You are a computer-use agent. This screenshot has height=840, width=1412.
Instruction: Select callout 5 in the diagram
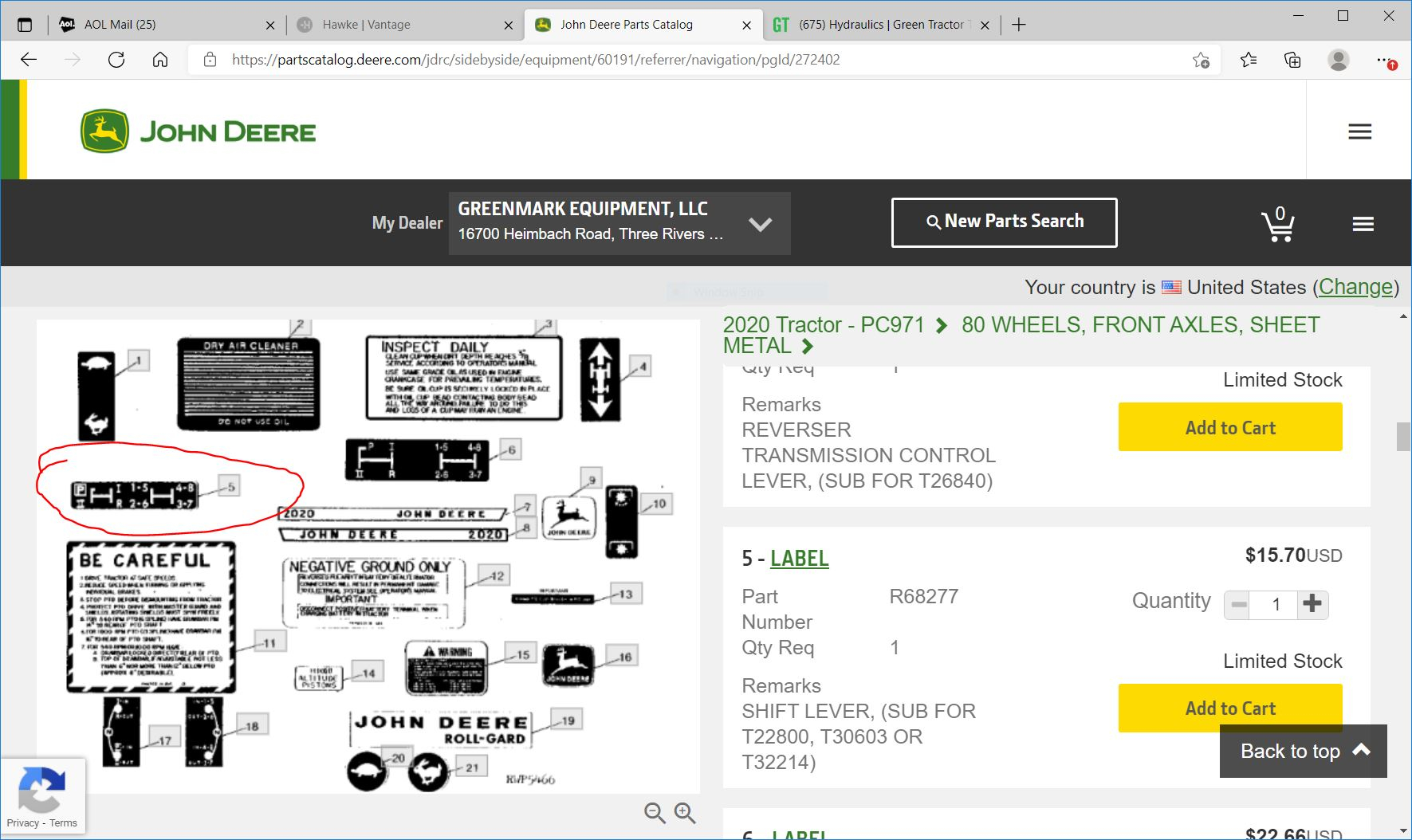click(x=230, y=486)
